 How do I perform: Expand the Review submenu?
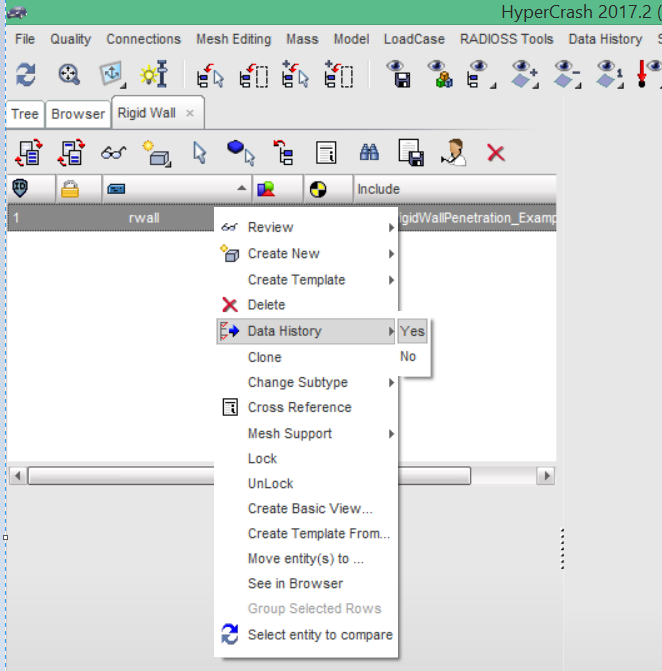[x=306, y=227]
